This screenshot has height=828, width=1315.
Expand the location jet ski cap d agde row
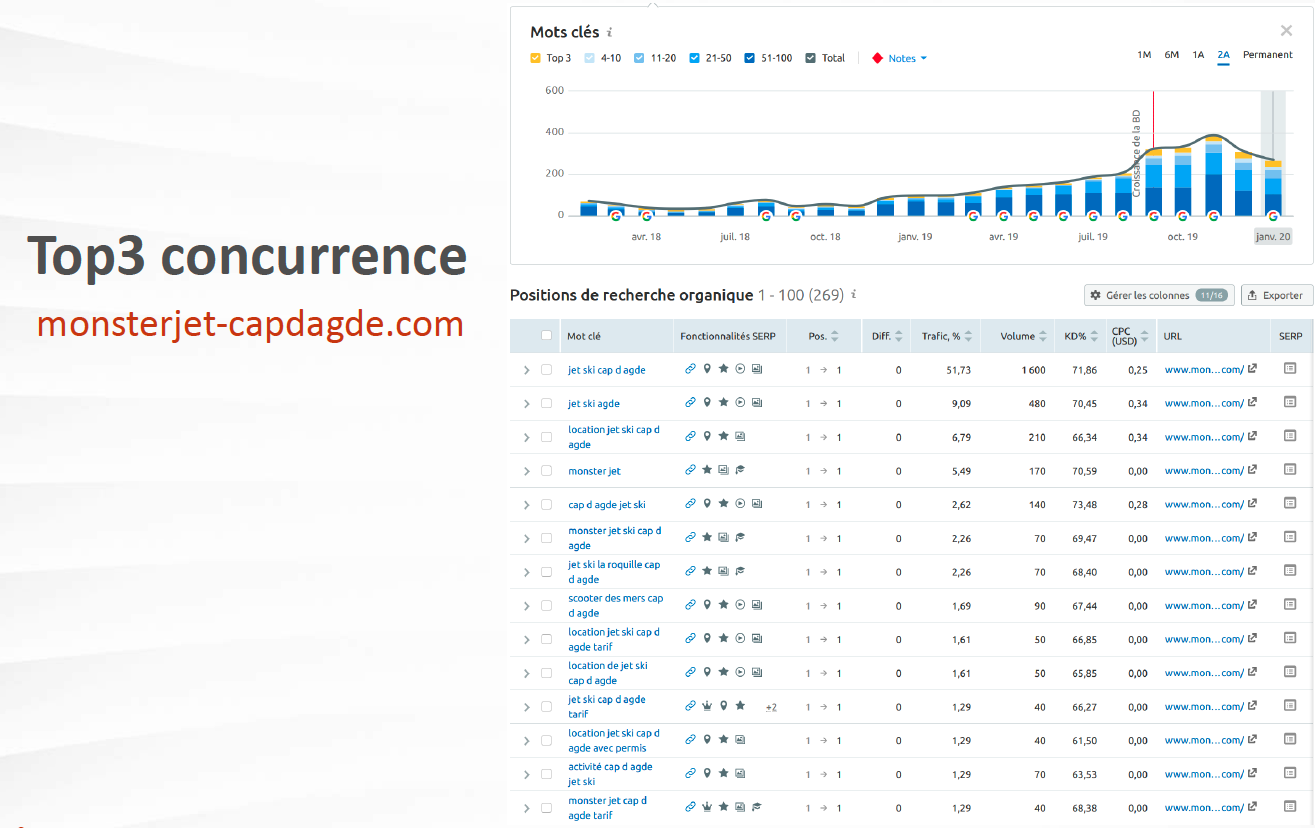point(526,437)
